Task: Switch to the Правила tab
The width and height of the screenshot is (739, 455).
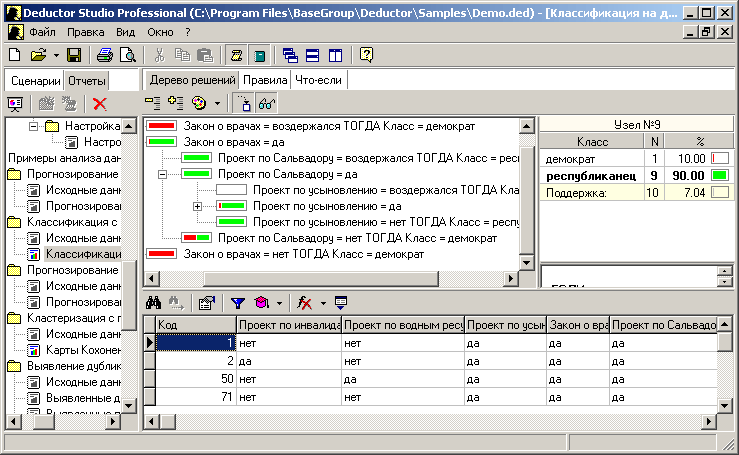Action: [x=266, y=80]
